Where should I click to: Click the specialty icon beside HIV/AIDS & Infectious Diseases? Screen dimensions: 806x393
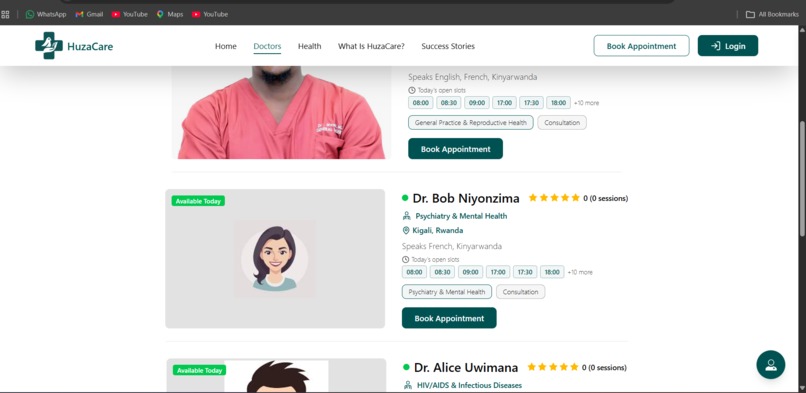[x=408, y=385]
